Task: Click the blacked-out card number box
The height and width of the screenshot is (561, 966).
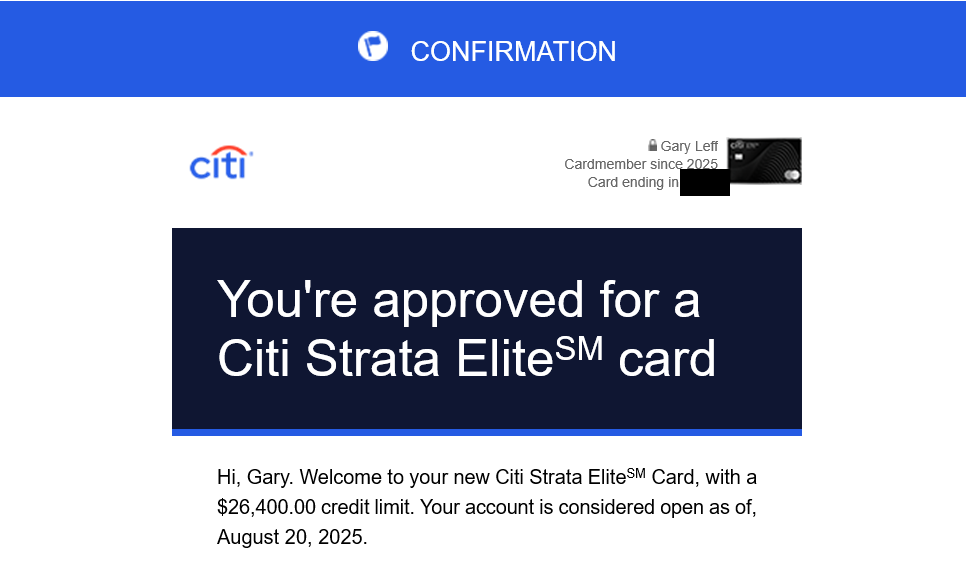Action: 705,182
